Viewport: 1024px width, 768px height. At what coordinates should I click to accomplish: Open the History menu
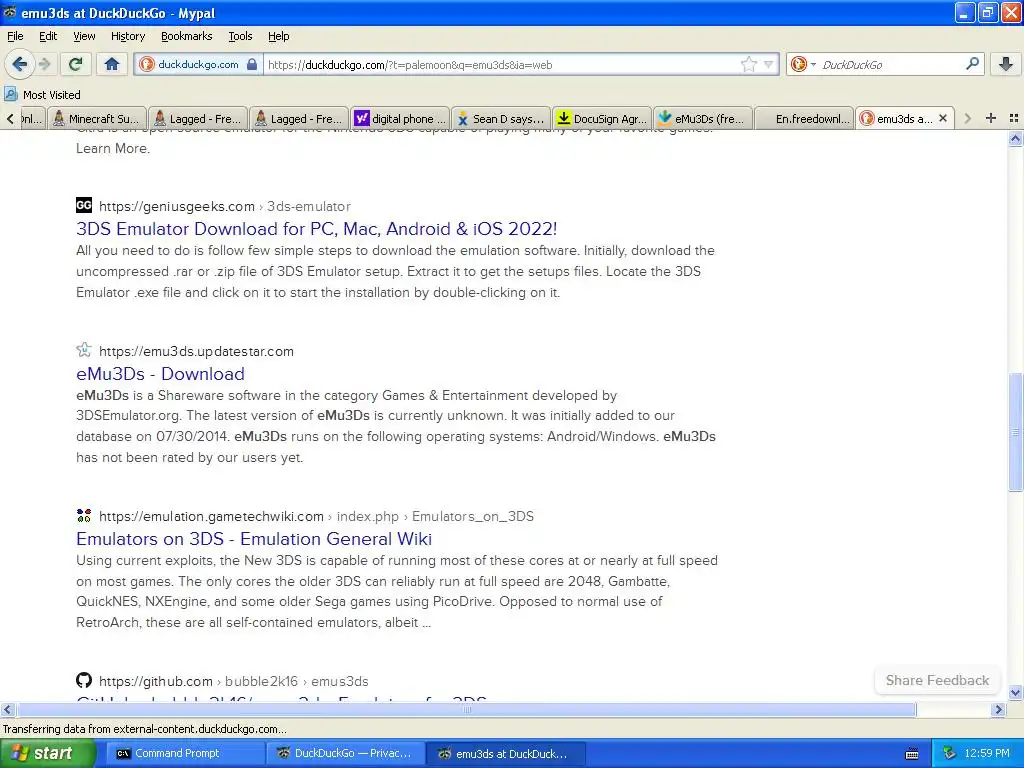tap(127, 36)
